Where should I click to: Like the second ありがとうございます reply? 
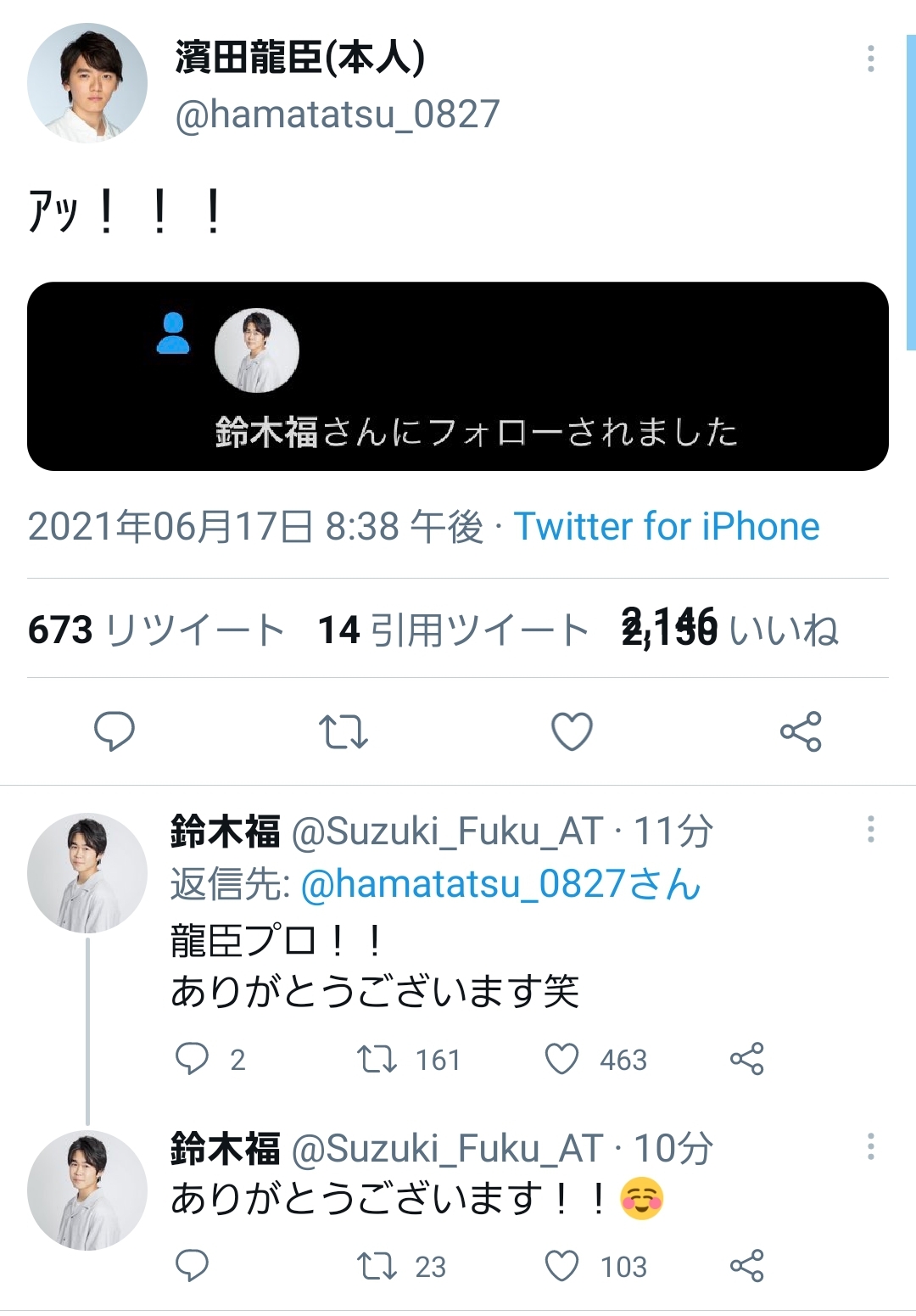pos(562,1266)
